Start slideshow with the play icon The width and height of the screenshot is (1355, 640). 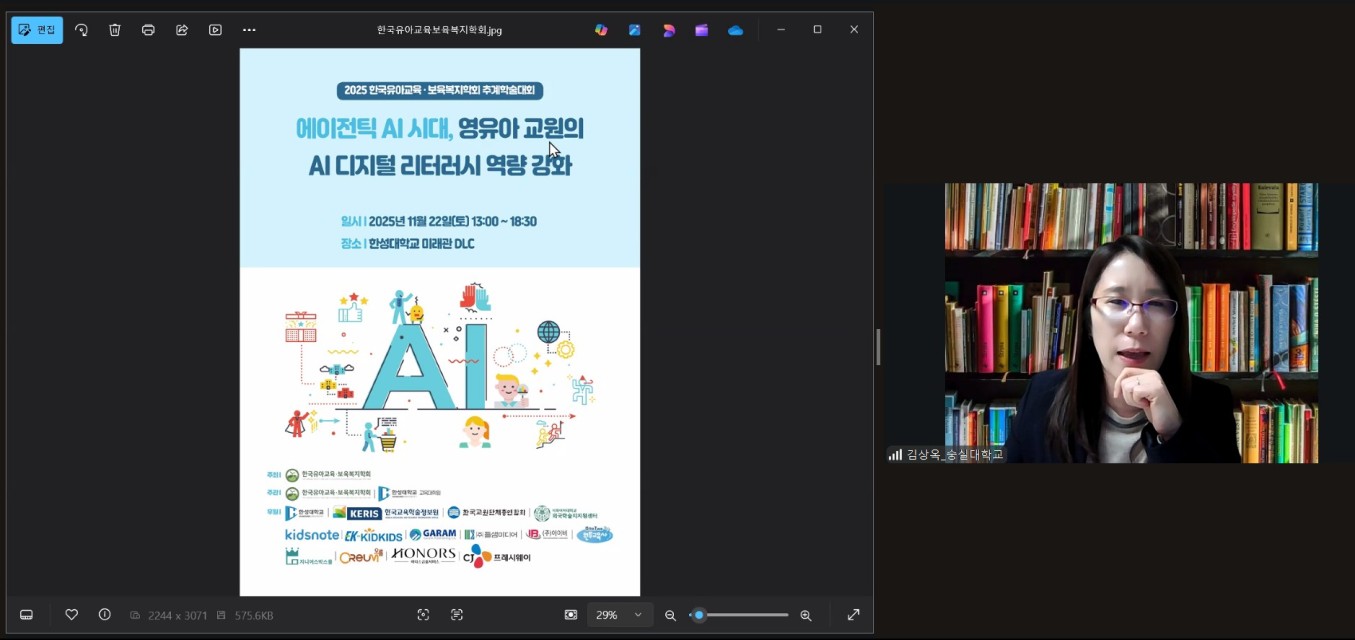[215, 30]
